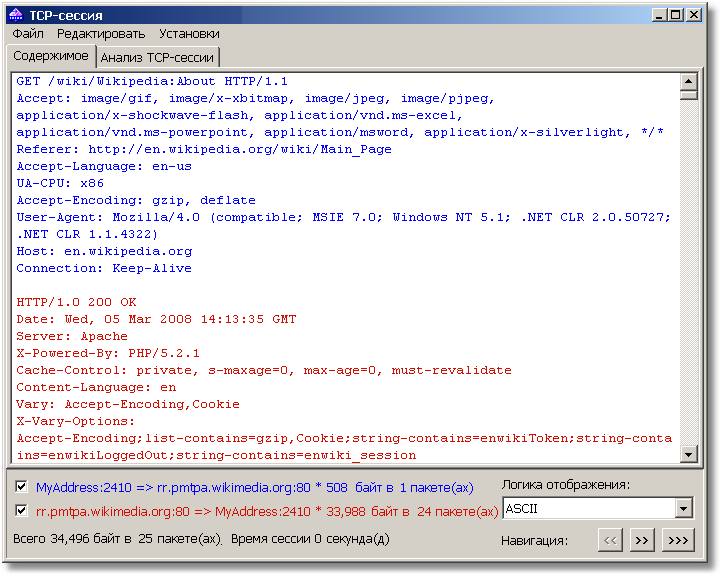This screenshot has height=577, width=722.
Task: Click the Date: Wed, 05 Mar 2008 line
Action: [x=156, y=319]
